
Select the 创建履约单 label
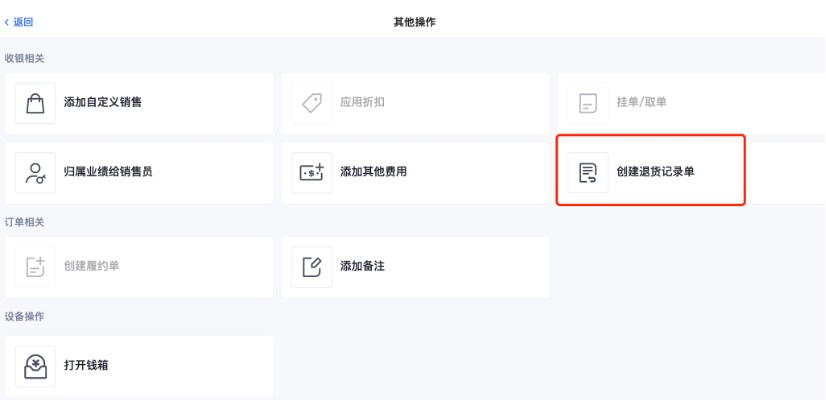point(92,266)
